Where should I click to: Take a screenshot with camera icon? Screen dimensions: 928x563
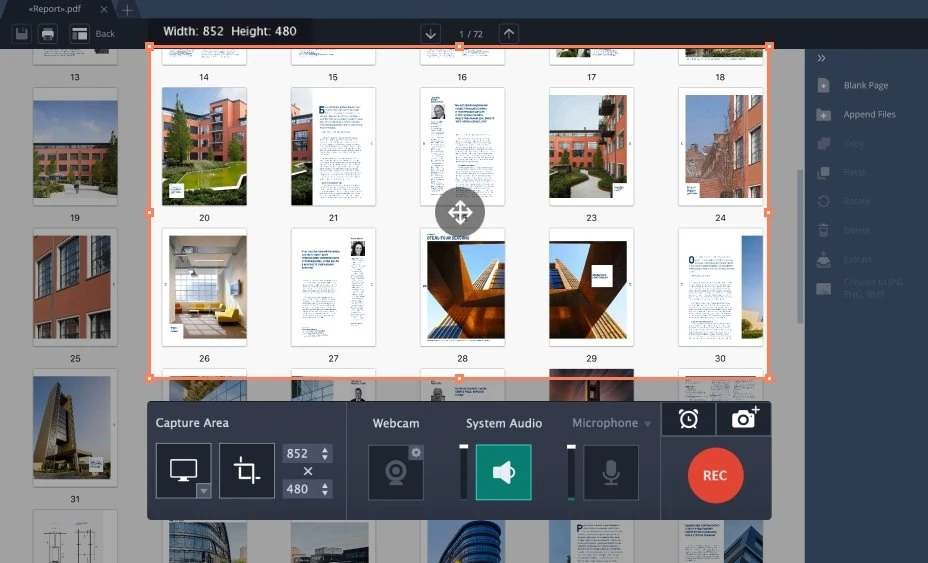click(744, 419)
